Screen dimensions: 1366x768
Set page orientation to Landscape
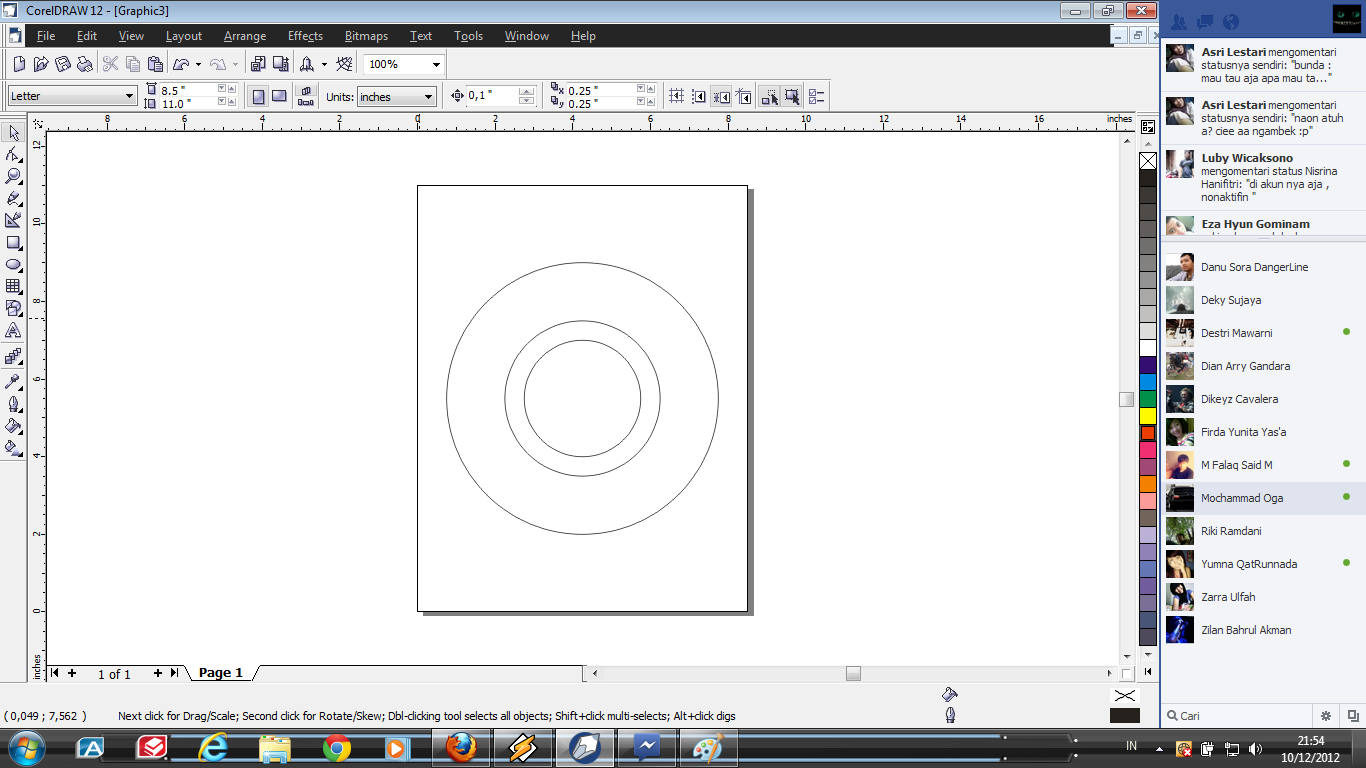[279, 97]
